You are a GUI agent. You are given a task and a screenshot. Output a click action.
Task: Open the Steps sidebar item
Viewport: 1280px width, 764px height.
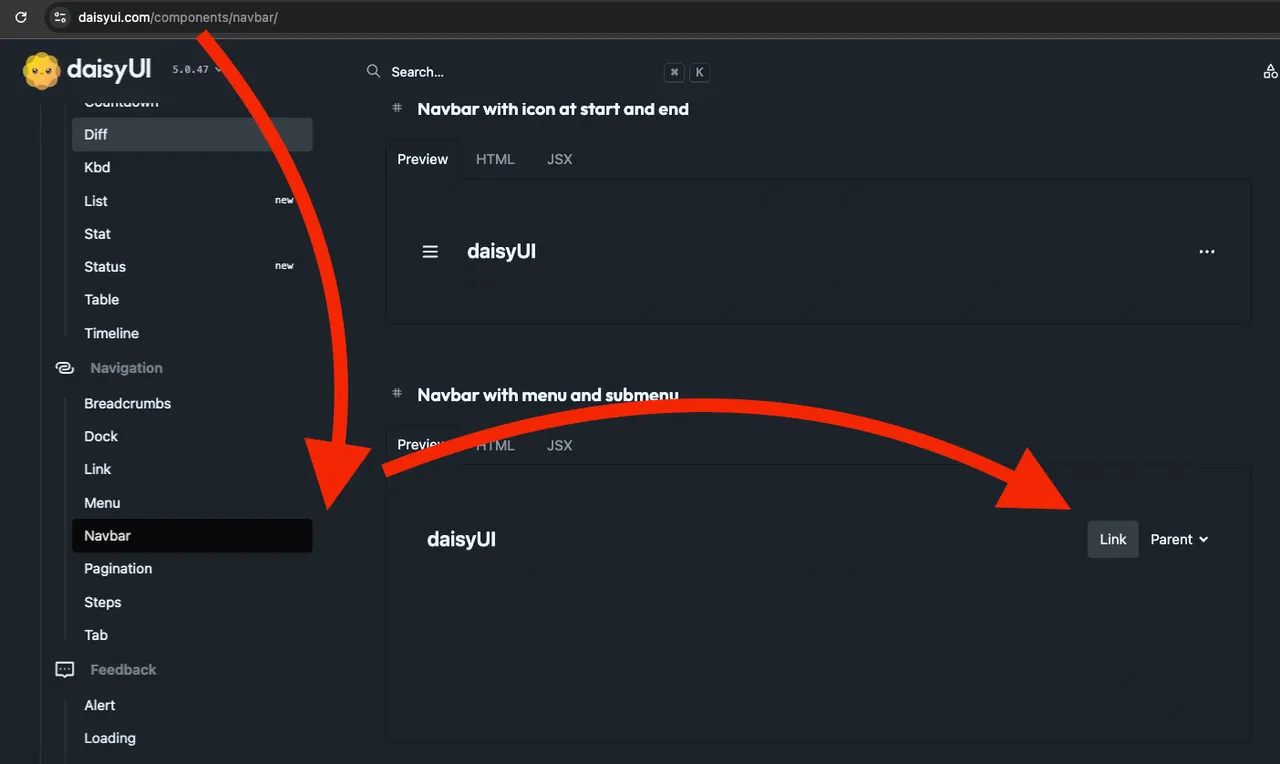192,602
